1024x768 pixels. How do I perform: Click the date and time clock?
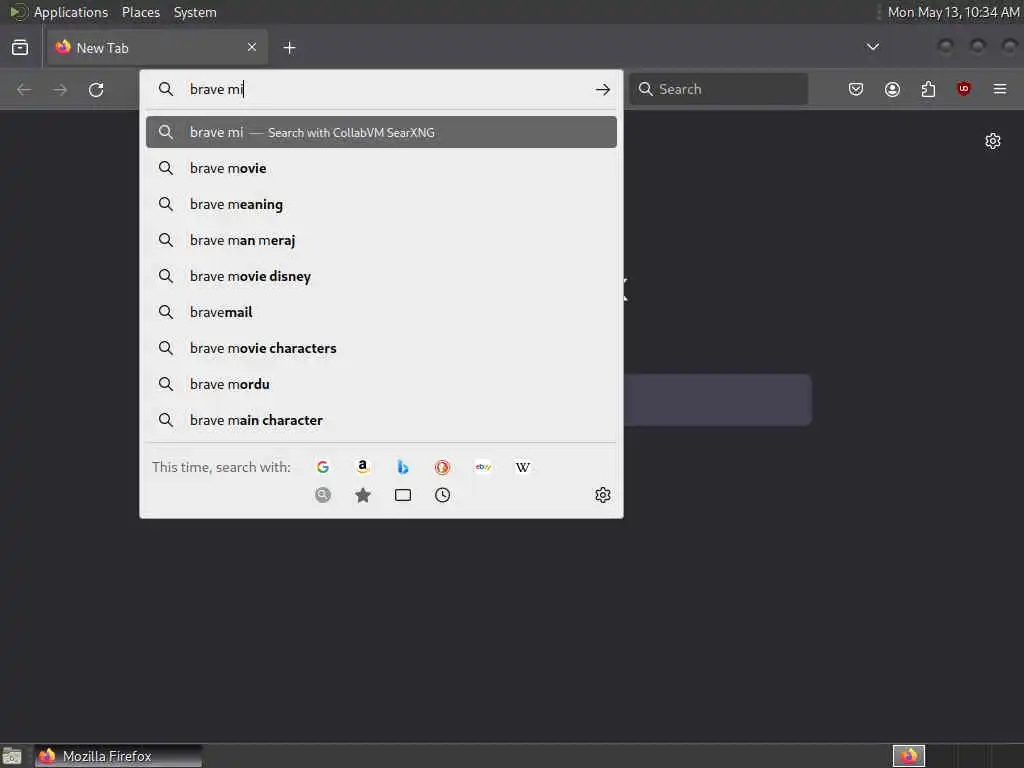pos(953,12)
